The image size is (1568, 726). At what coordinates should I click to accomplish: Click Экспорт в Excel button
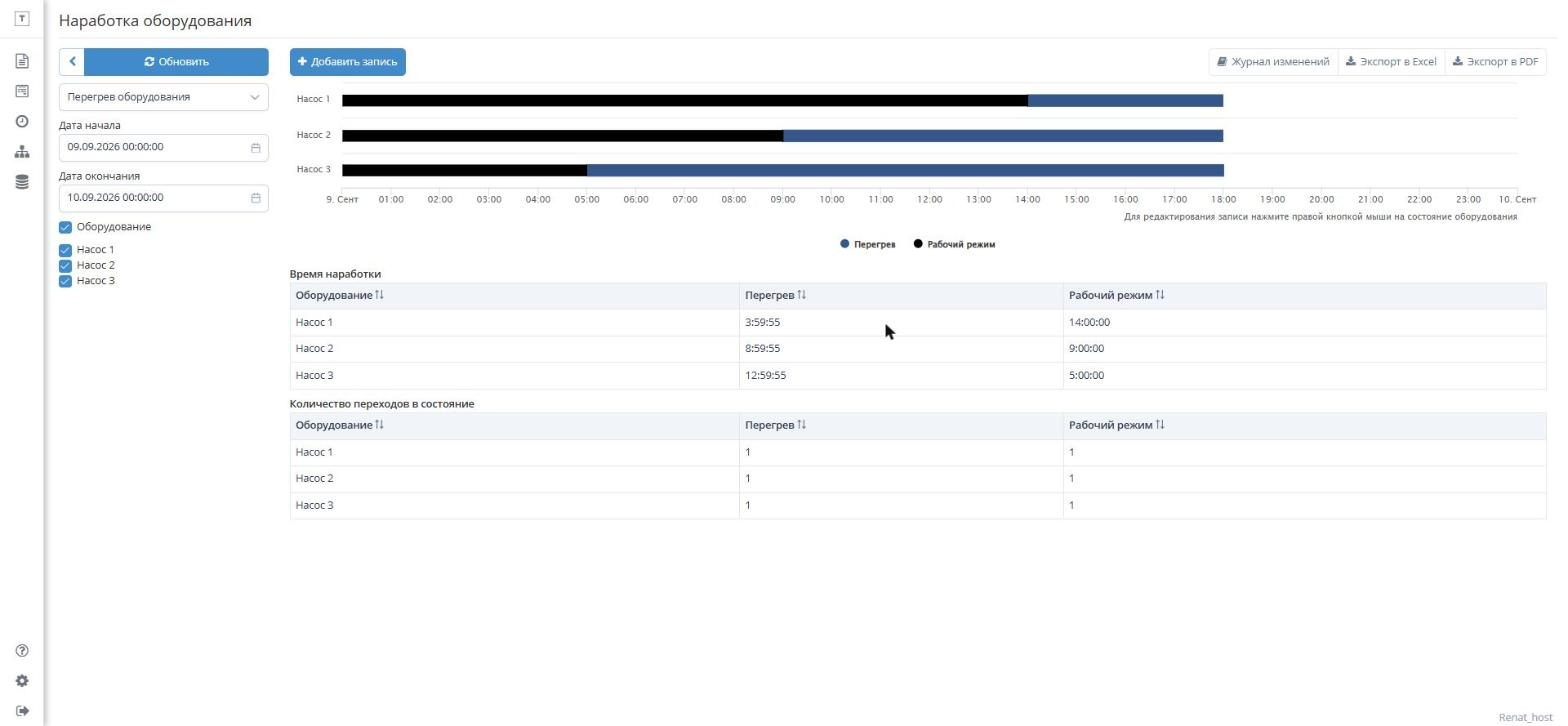coord(1391,62)
